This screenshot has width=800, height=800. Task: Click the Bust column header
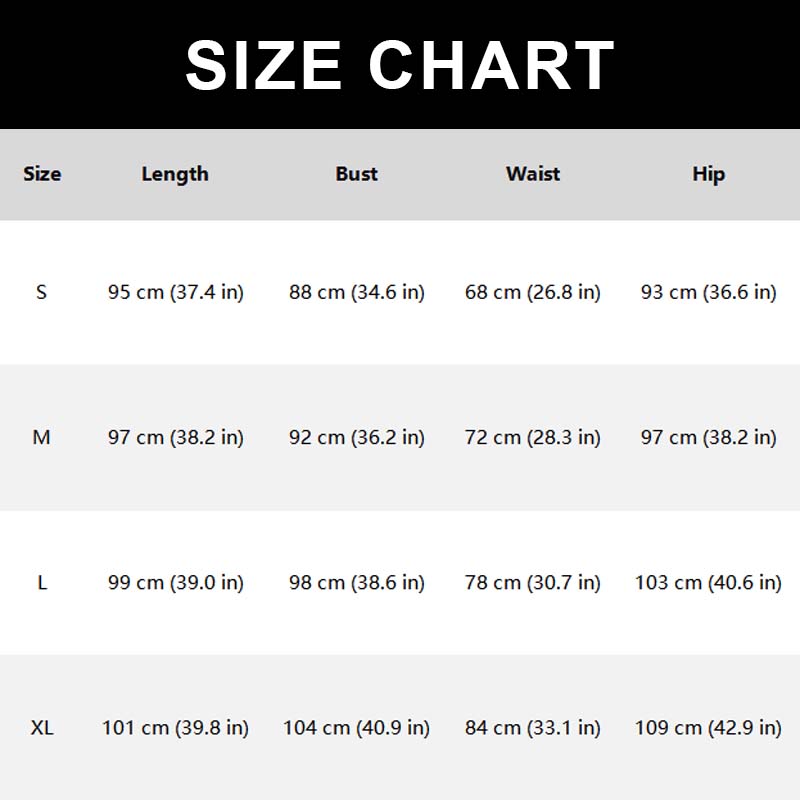coord(356,174)
